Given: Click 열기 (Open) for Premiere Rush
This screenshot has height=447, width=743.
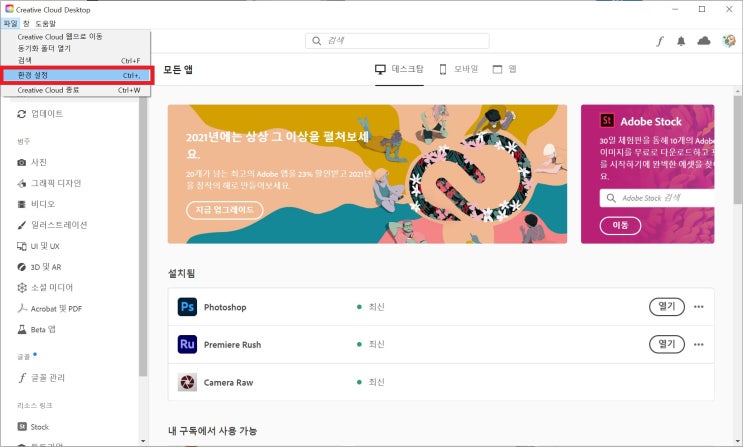Looking at the screenshot, I should [x=667, y=344].
